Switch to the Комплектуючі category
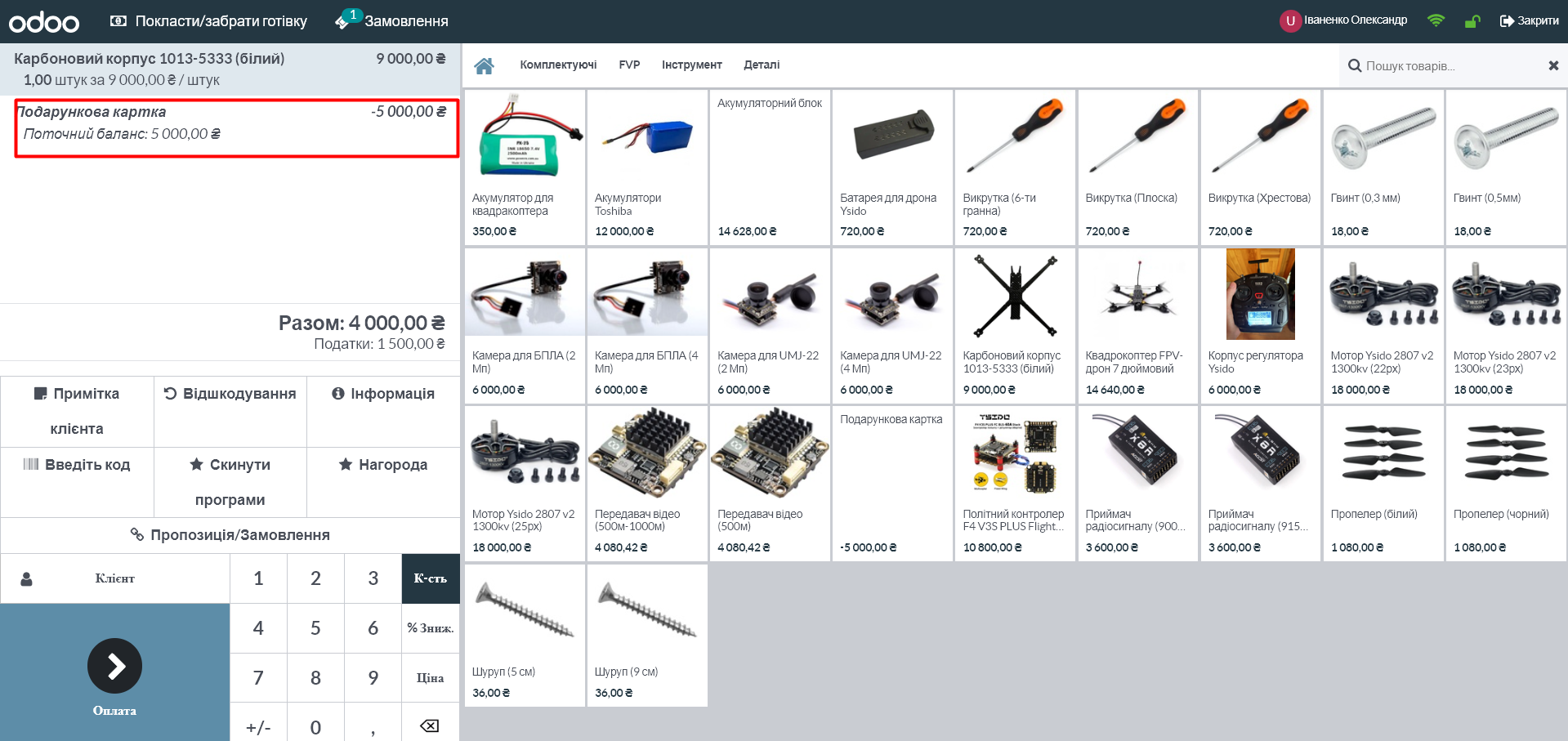 coord(558,65)
